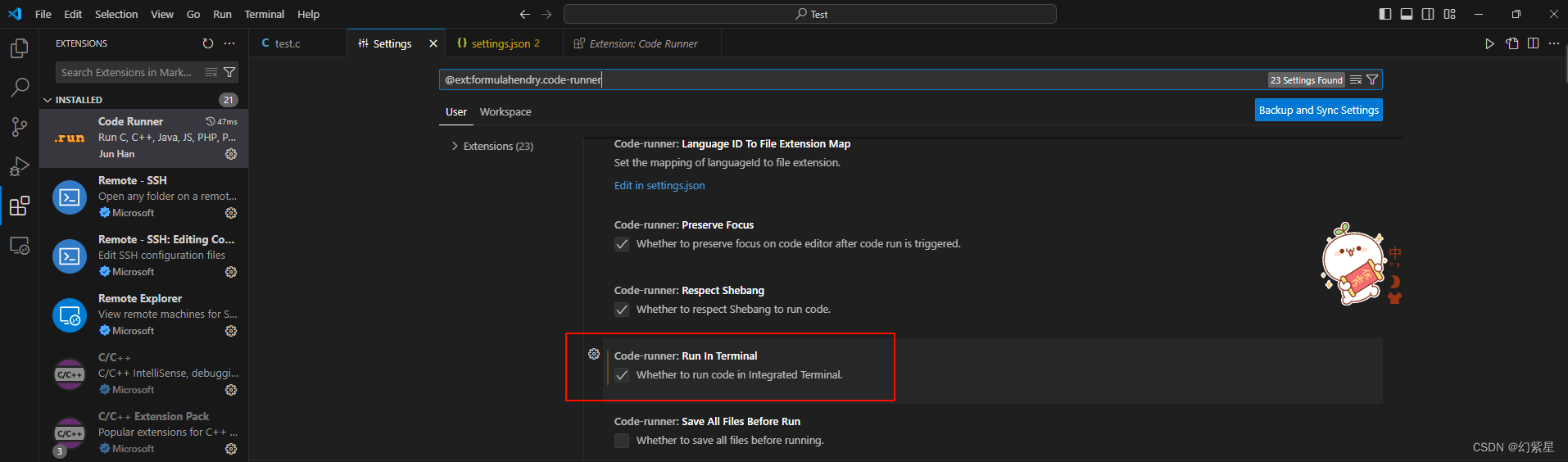
Task: Open the Run menu
Action: coord(222,14)
